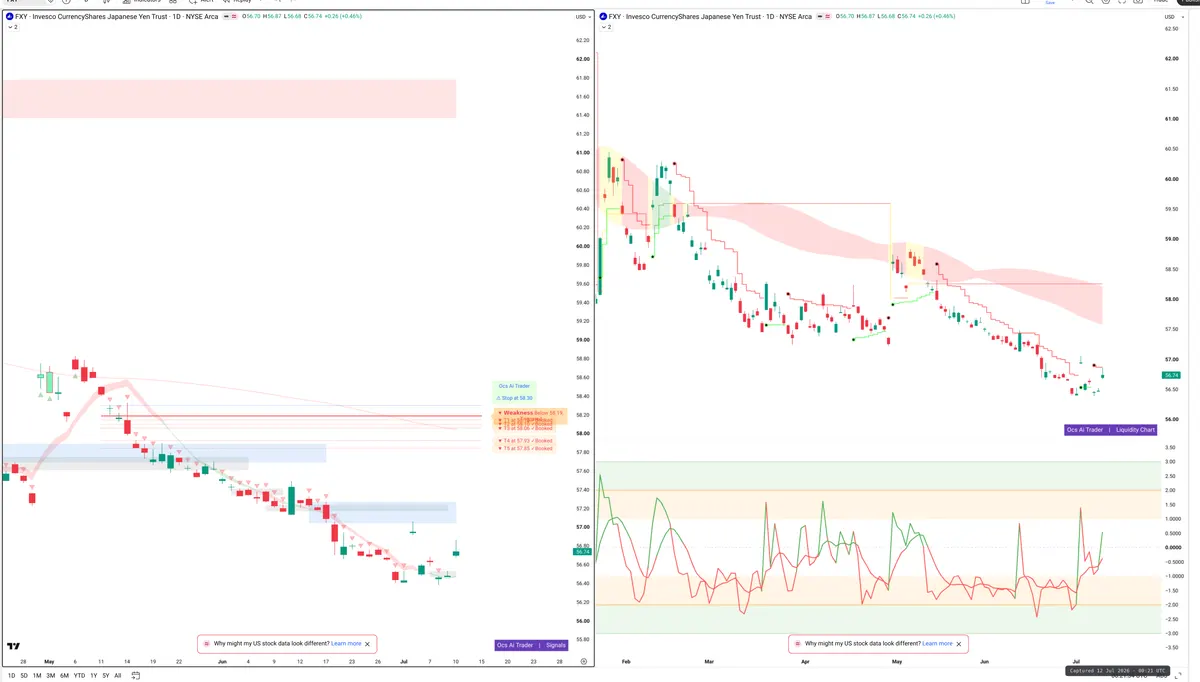This screenshot has height=682, width=1200.
Task: Select the 6M time range
Action: [x=64, y=675]
